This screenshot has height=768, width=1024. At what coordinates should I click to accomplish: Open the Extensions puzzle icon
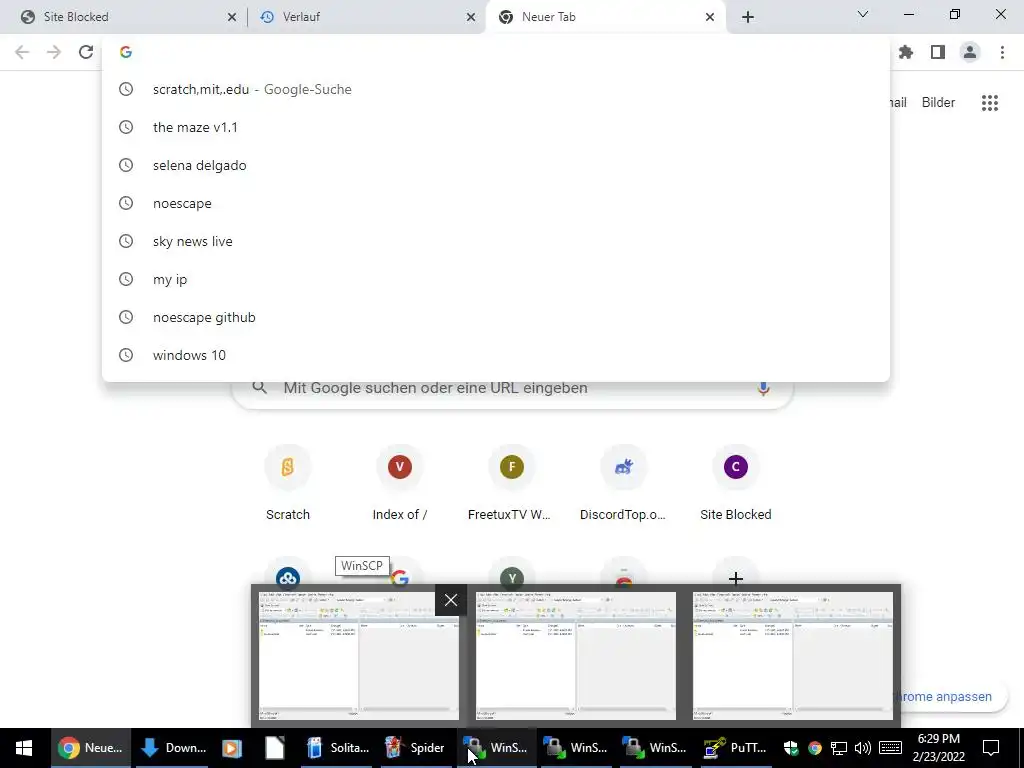pyautogui.click(x=906, y=52)
